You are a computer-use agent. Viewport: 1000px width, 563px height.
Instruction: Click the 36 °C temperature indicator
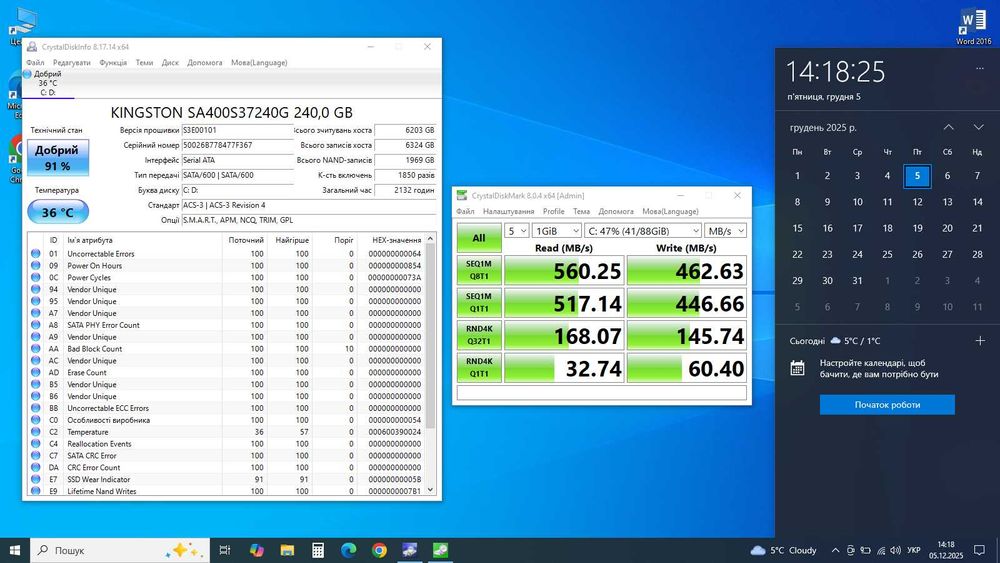(x=57, y=212)
